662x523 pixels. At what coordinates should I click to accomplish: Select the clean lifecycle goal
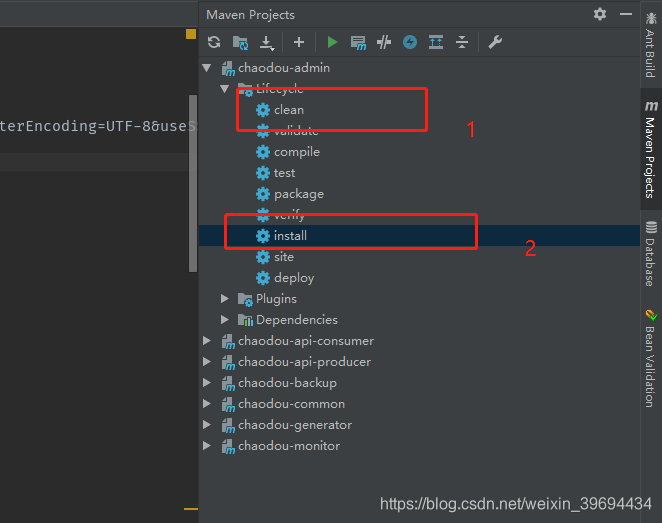tap(289, 110)
